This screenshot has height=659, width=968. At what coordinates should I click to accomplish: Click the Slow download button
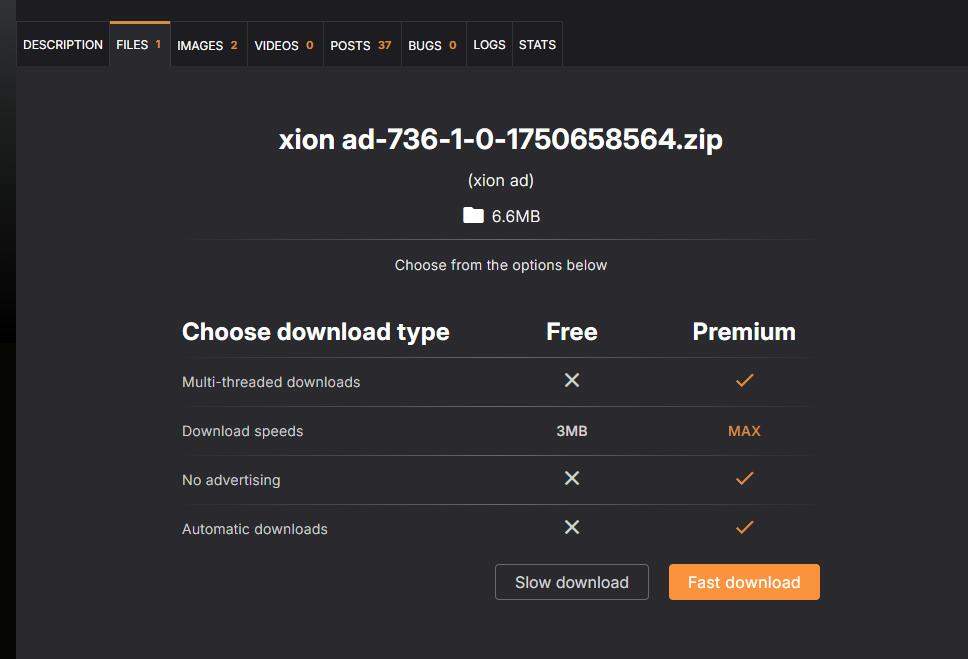tap(572, 582)
